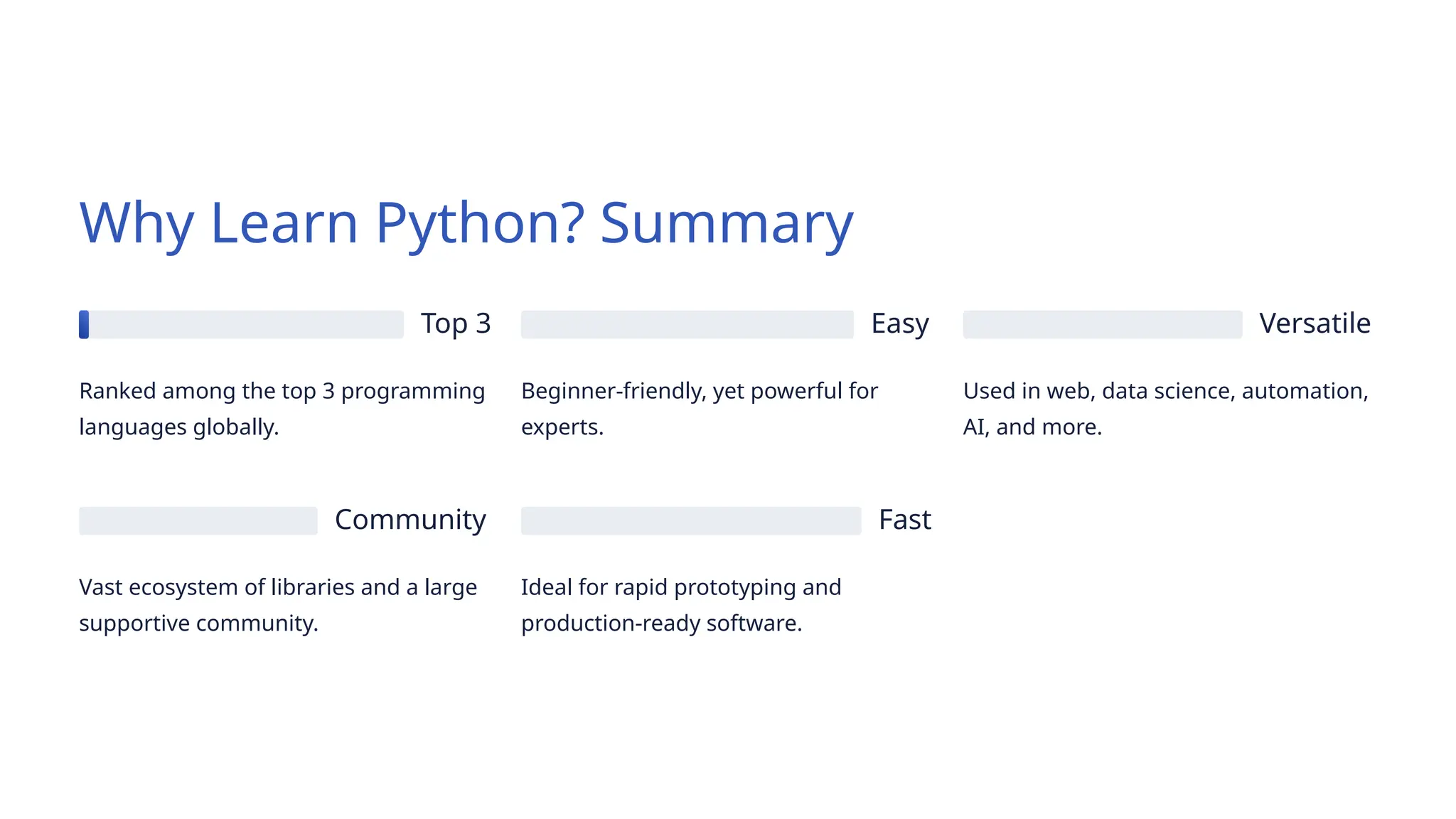The width and height of the screenshot is (1456, 819).
Task: Click the Easy progress bar
Action: [x=687, y=324]
